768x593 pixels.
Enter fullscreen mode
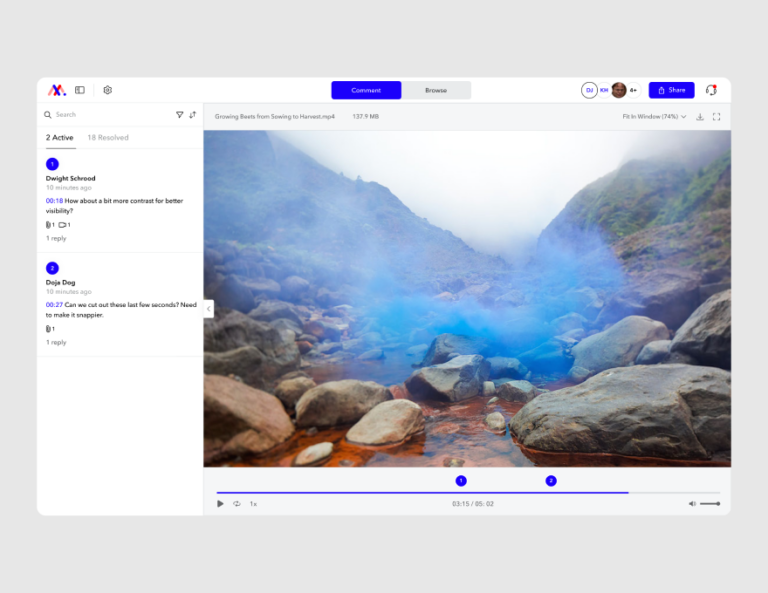click(x=716, y=117)
